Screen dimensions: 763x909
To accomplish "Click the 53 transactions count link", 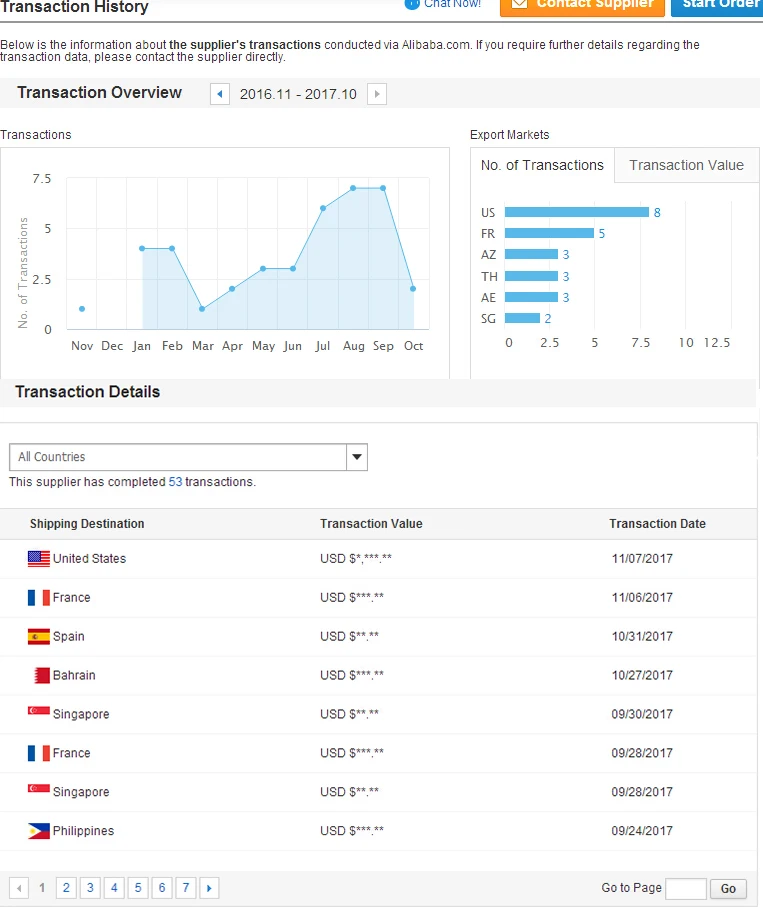I will pos(175,482).
